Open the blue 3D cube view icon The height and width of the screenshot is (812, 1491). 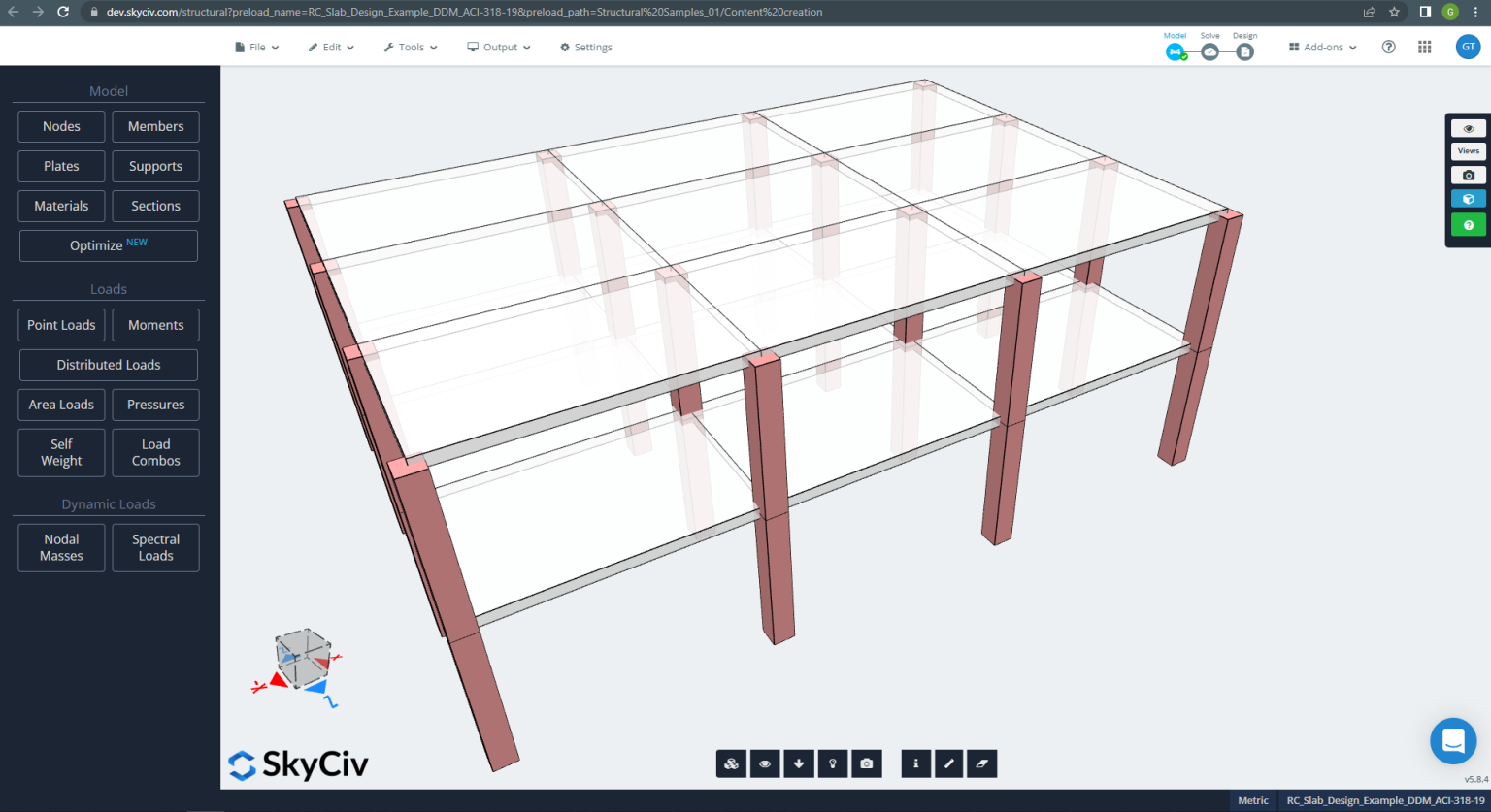coord(1469,198)
